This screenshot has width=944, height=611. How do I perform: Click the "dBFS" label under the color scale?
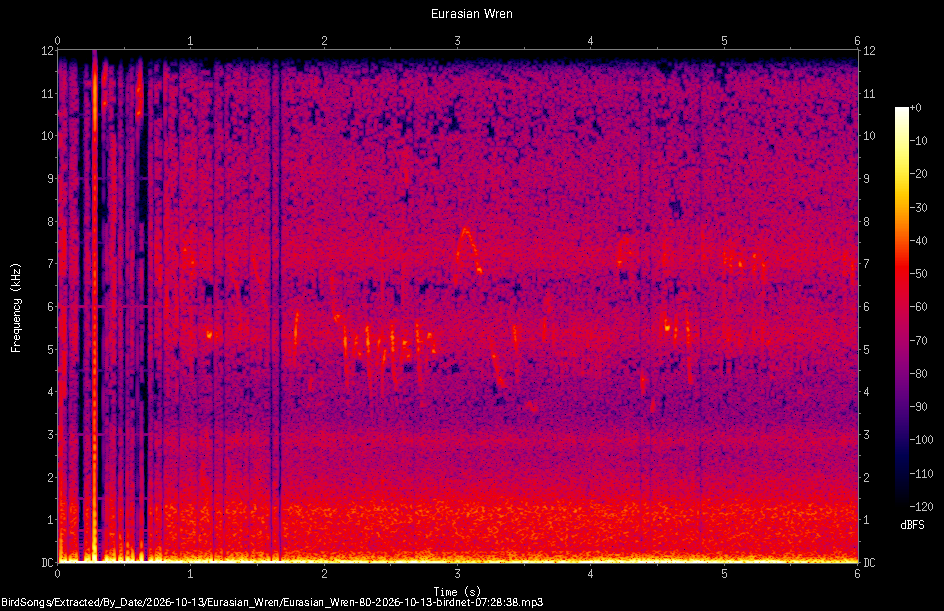912,525
